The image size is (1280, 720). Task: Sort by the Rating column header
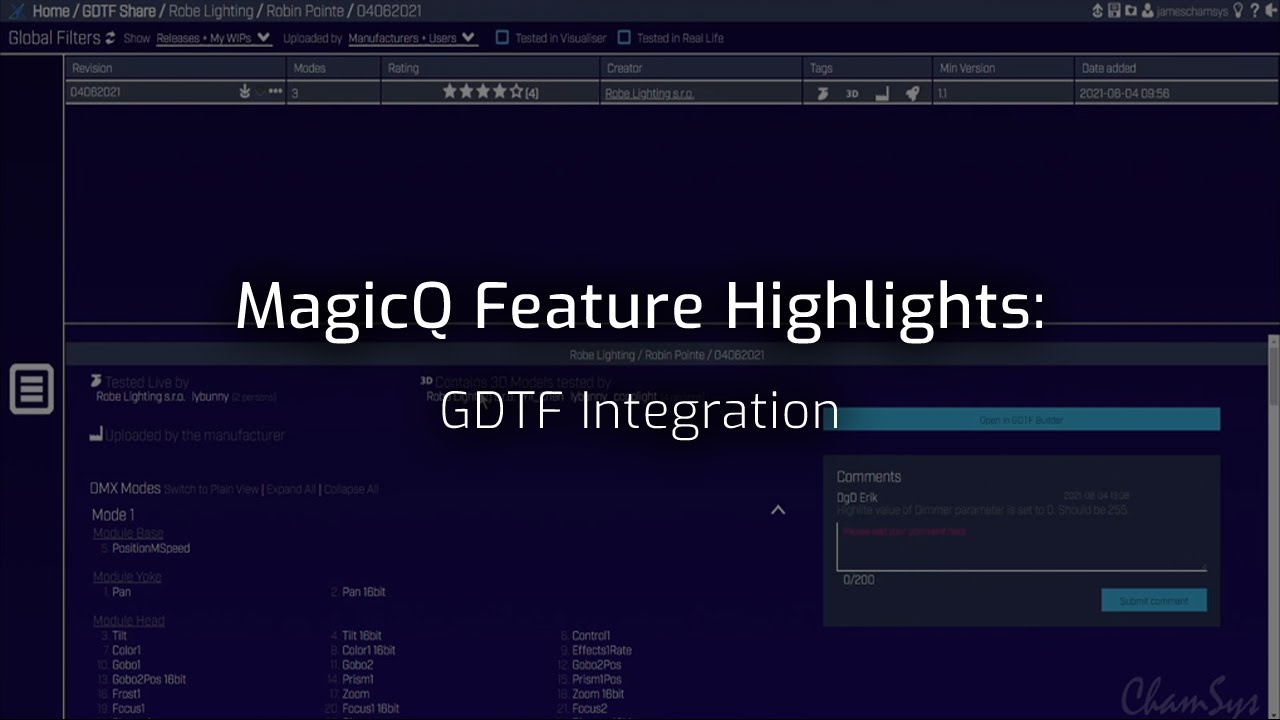tap(491, 68)
